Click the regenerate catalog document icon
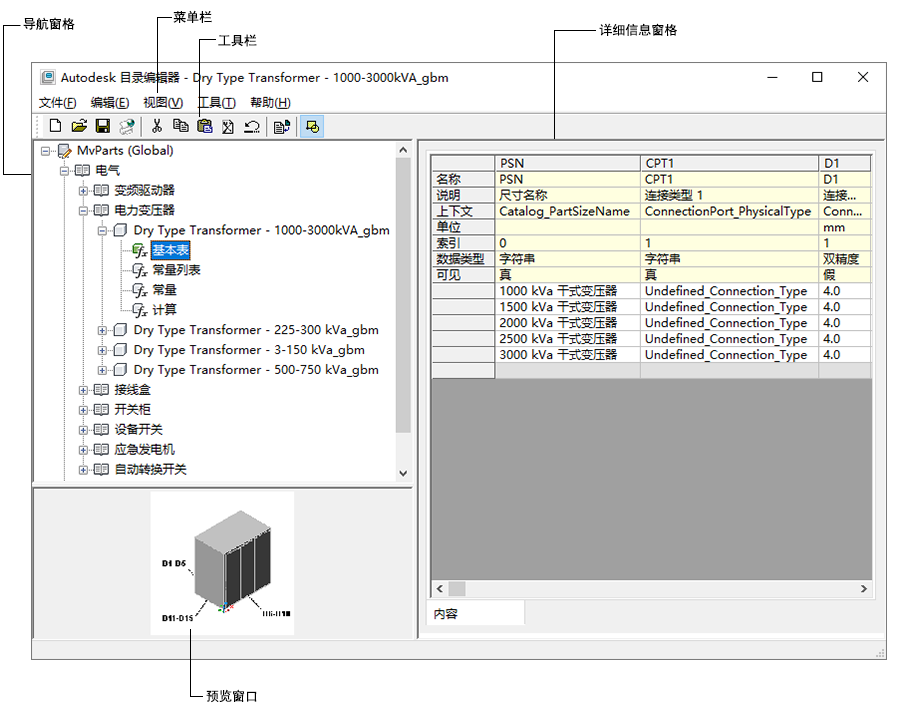This screenshot has width=919, height=717. point(282,126)
